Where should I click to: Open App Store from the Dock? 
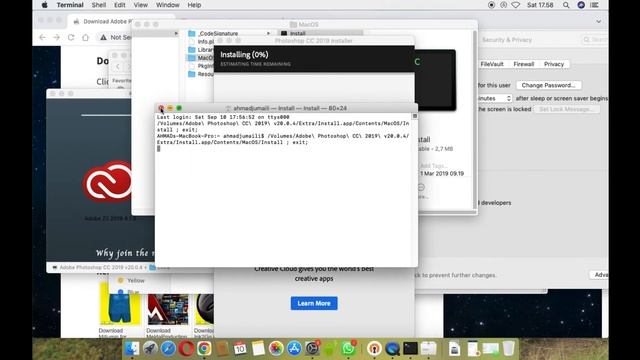point(294,349)
